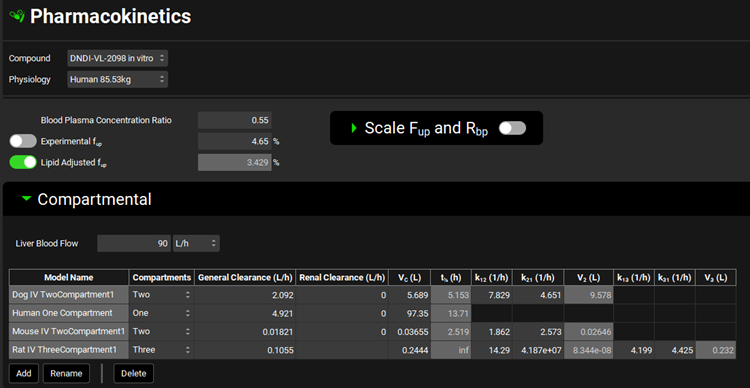This screenshot has width=750, height=388.
Task: Edit Blood Plasma Concentration Ratio field
Action: coord(235,120)
